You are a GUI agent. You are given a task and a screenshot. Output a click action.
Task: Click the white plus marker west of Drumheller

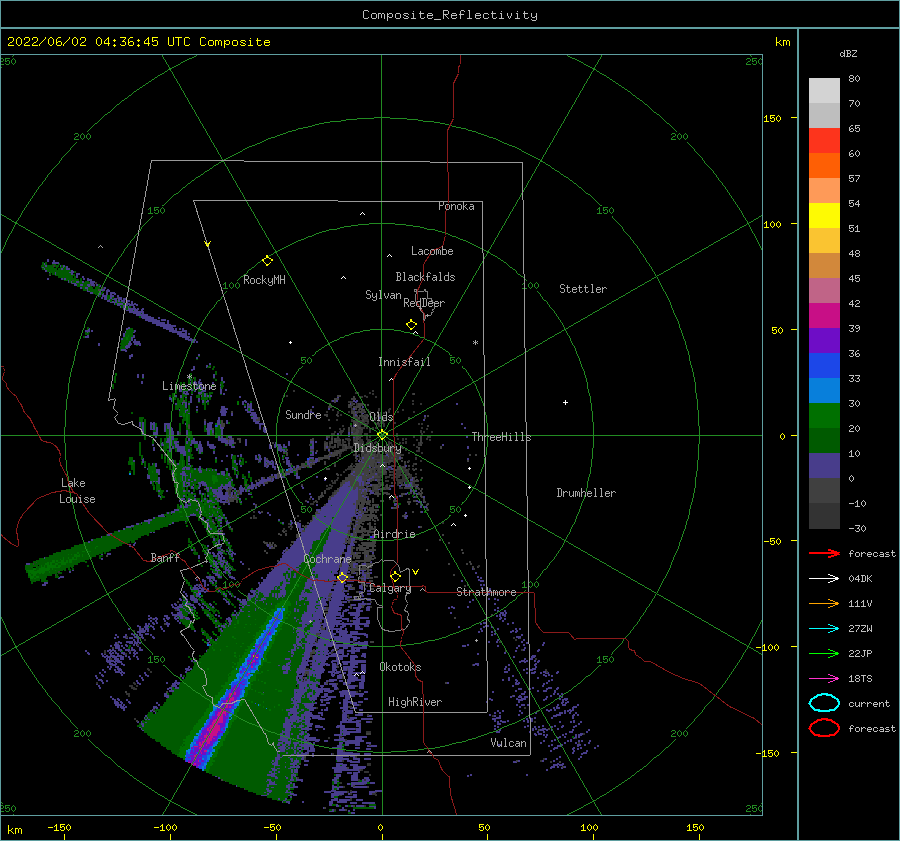(565, 402)
